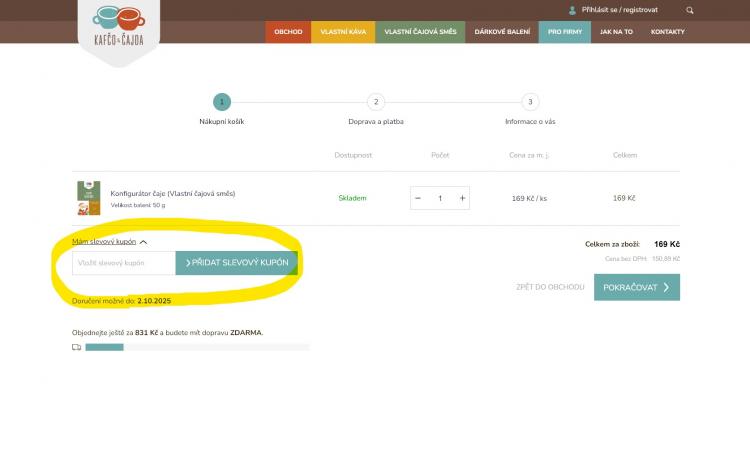The height and width of the screenshot is (472, 750).
Task: Click step 2 'Doprava a platba' circle
Action: point(376,101)
